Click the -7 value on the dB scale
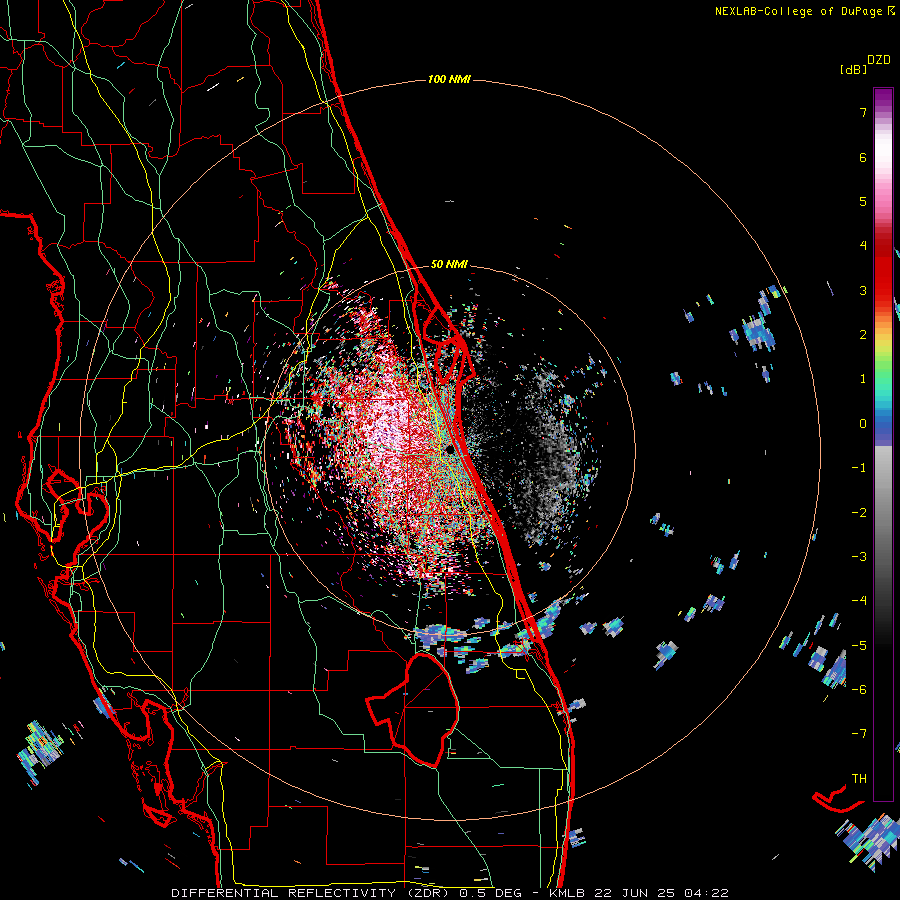Viewport: 900px width, 900px height. (x=859, y=734)
